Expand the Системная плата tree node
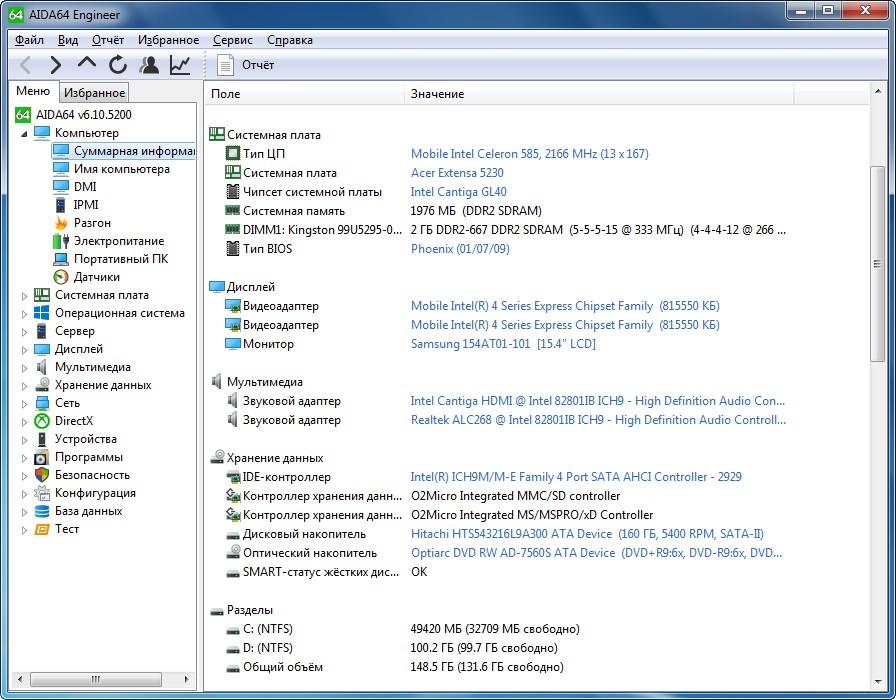The width and height of the screenshot is (896, 700). [24, 295]
